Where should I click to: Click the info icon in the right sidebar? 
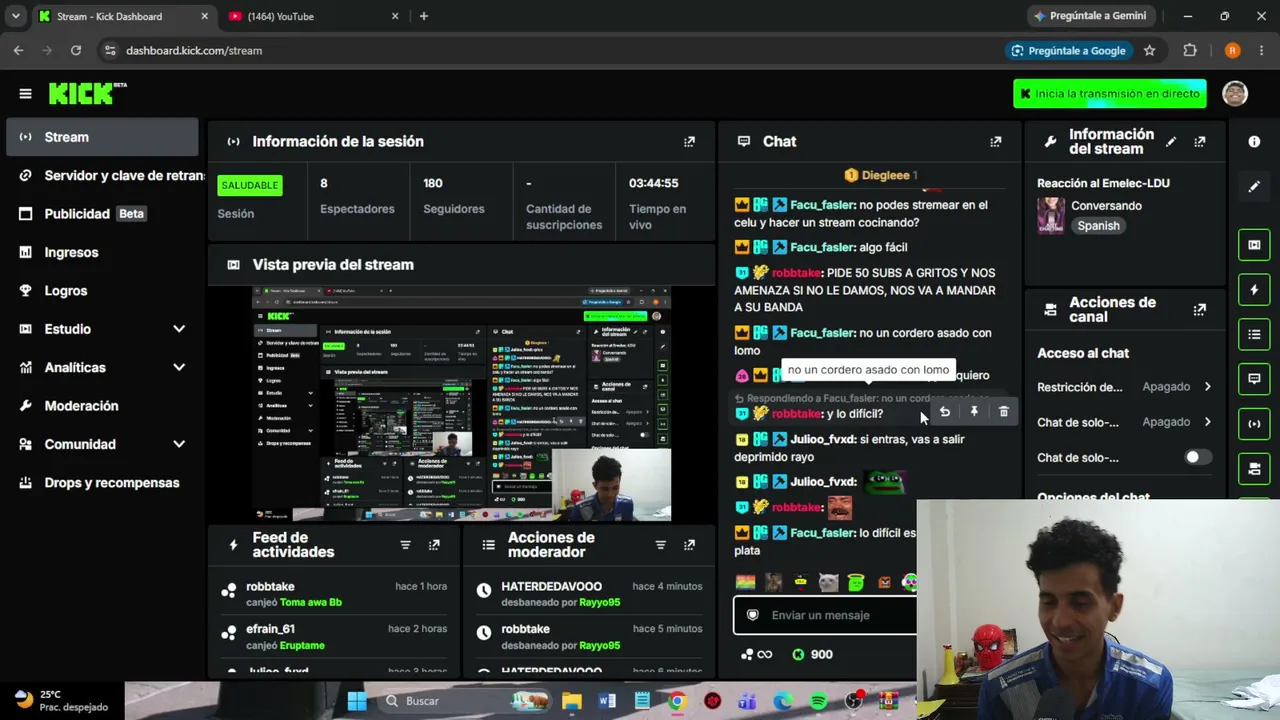tap(1254, 141)
